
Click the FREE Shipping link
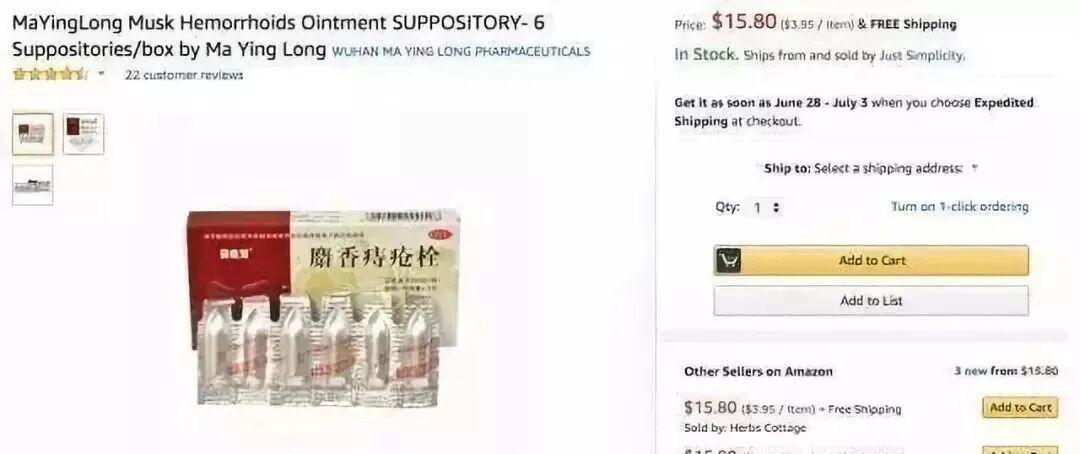(x=913, y=24)
